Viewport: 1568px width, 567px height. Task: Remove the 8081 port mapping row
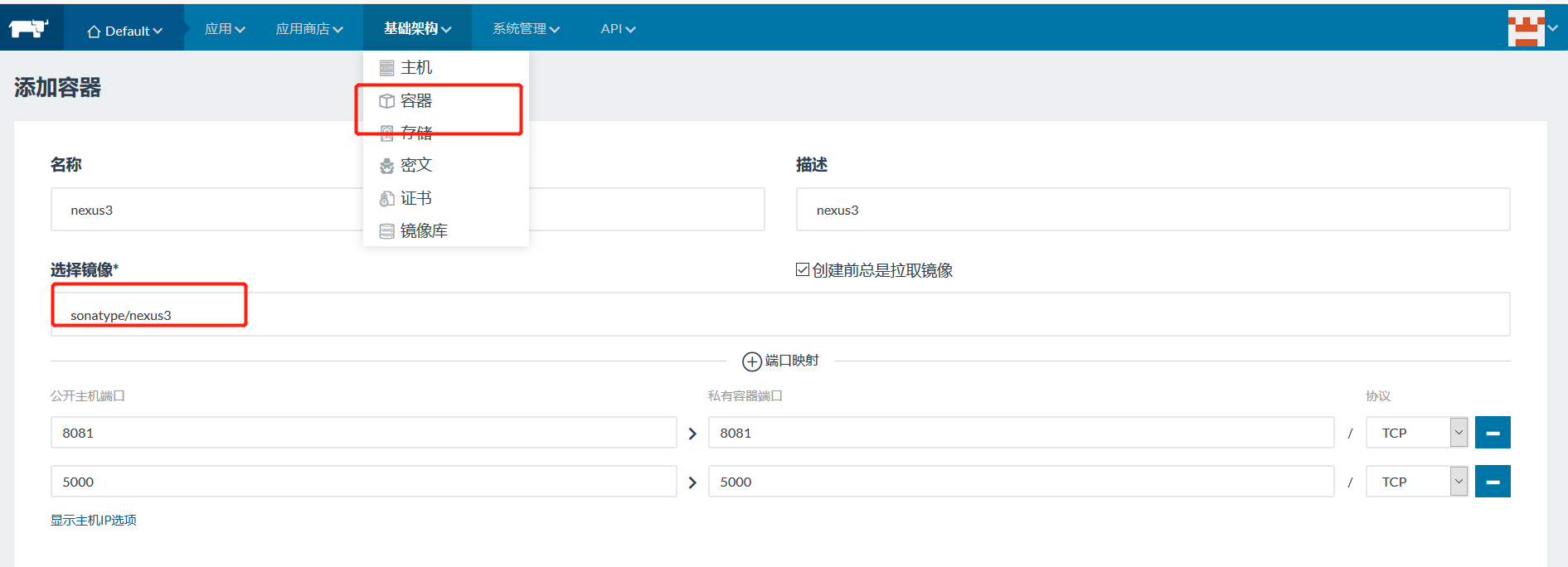(x=1493, y=433)
